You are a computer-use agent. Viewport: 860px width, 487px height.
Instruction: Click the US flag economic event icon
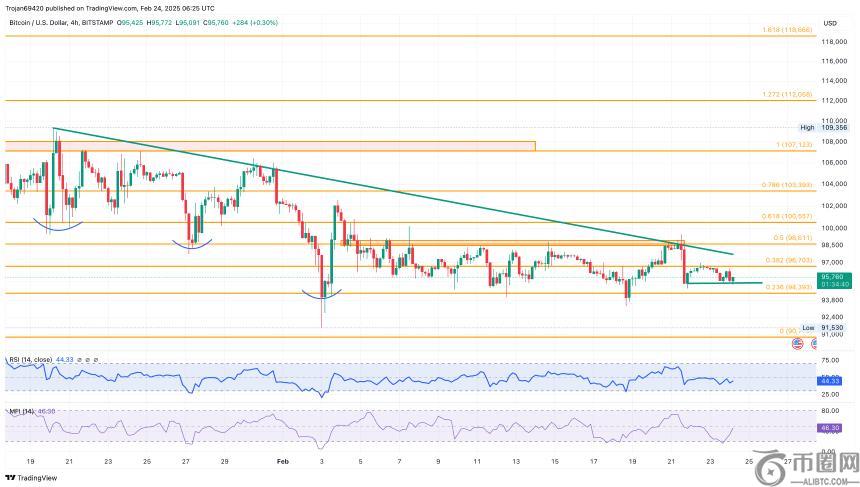pos(797,343)
